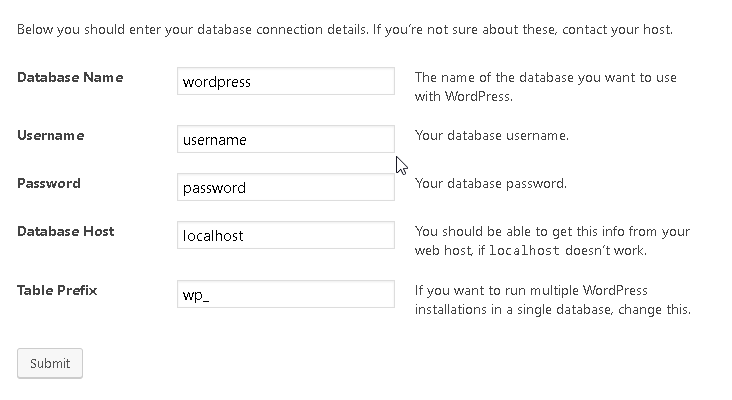This screenshot has height=400, width=732.
Task: Click the monospace localhost word in help text
Action: 524,251
